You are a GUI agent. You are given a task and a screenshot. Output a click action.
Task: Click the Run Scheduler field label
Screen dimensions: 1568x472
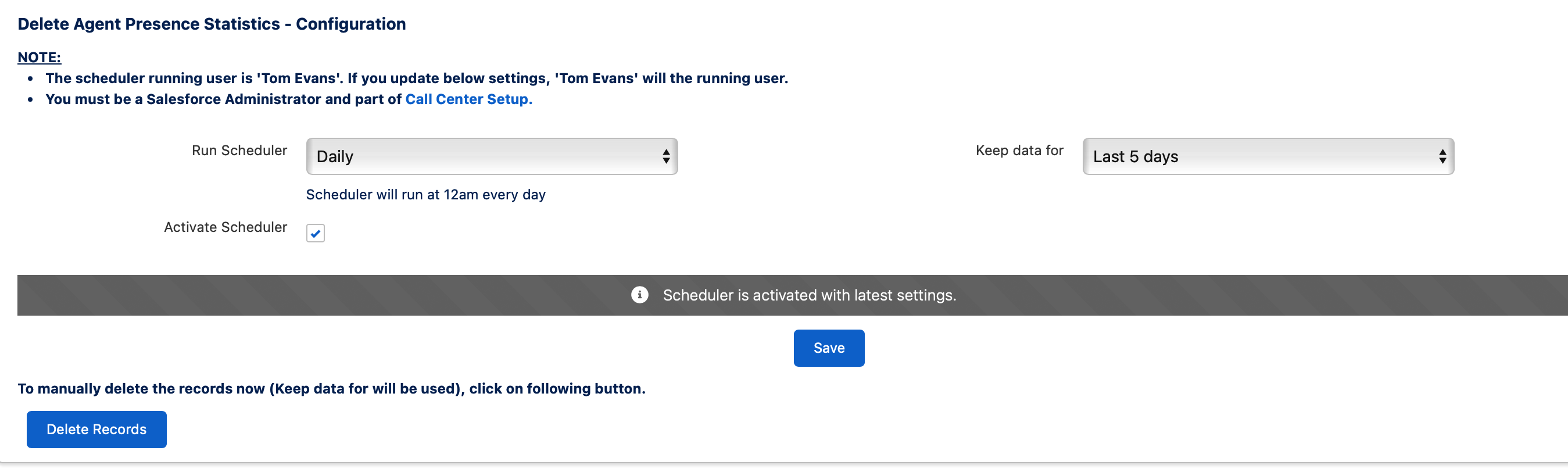click(239, 151)
